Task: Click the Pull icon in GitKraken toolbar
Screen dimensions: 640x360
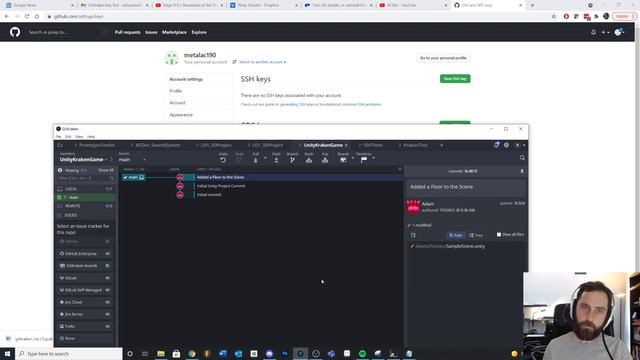Action: [256, 160]
